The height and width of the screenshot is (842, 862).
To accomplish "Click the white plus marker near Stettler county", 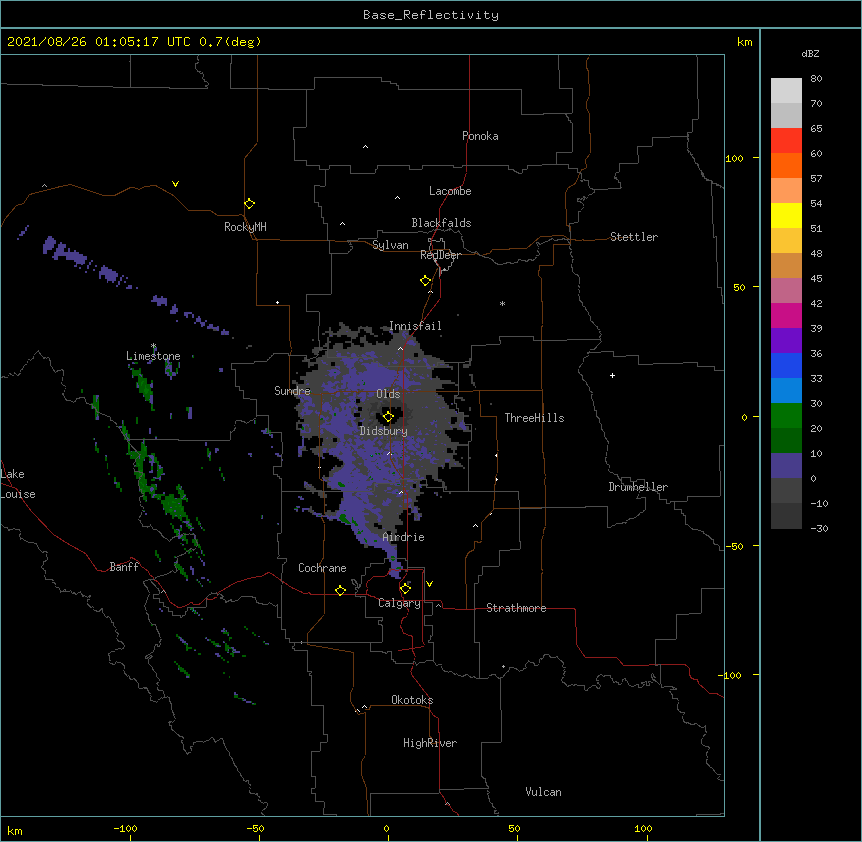I will 612,375.
